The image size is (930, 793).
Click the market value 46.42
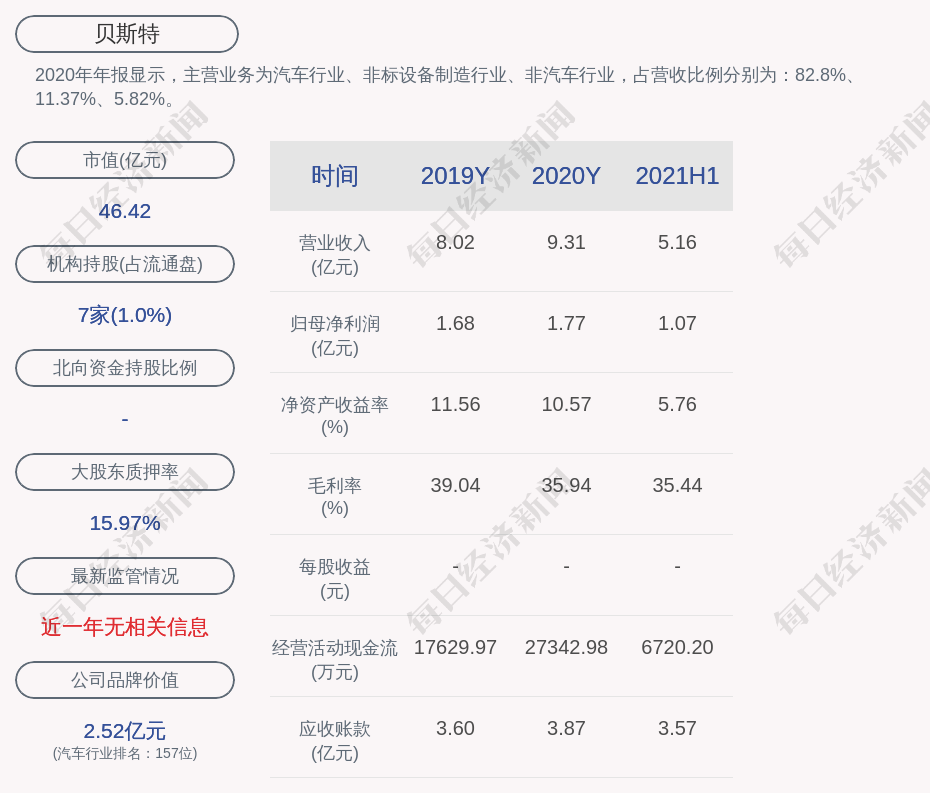click(x=125, y=211)
